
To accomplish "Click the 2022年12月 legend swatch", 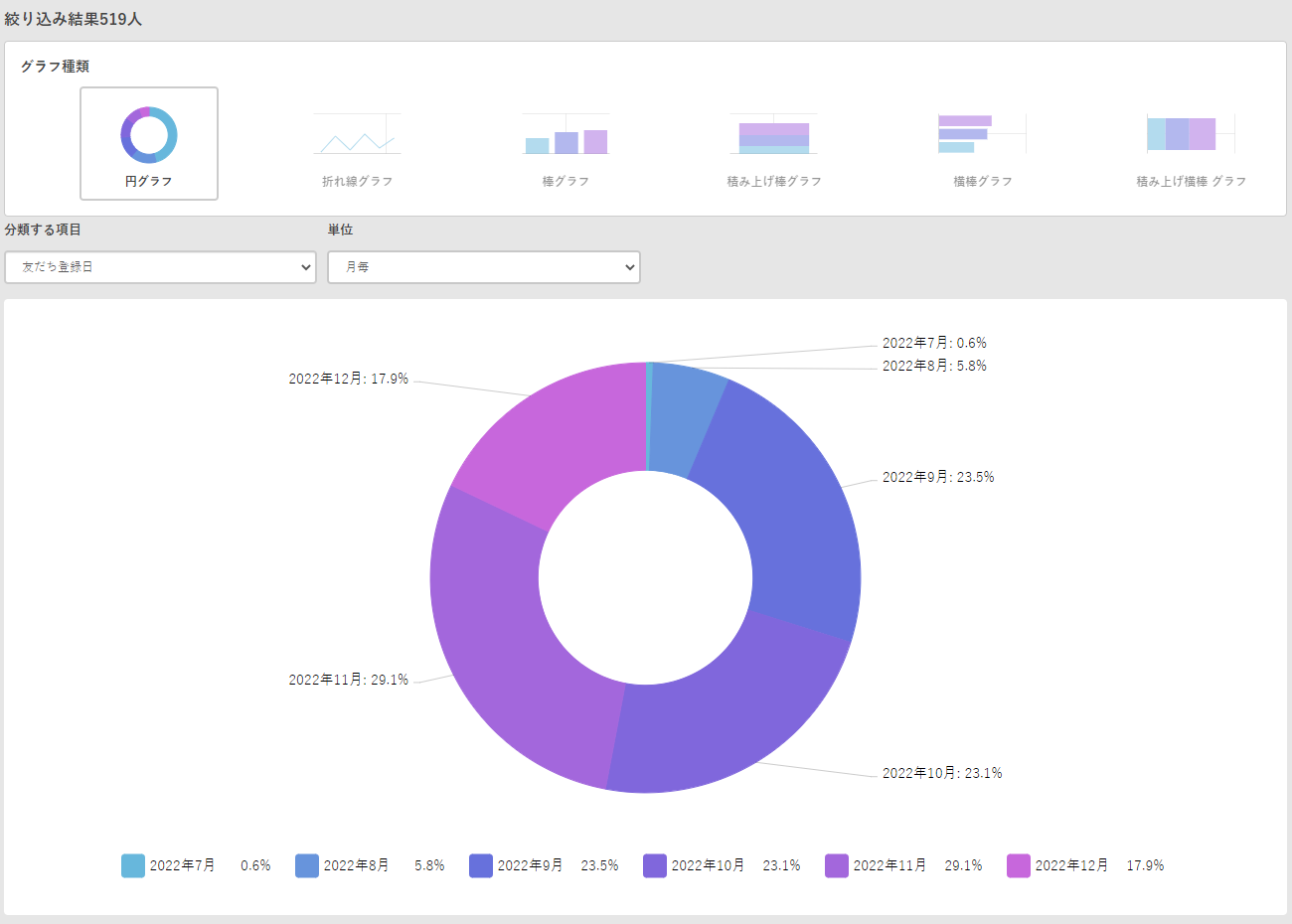I will pos(1019,866).
